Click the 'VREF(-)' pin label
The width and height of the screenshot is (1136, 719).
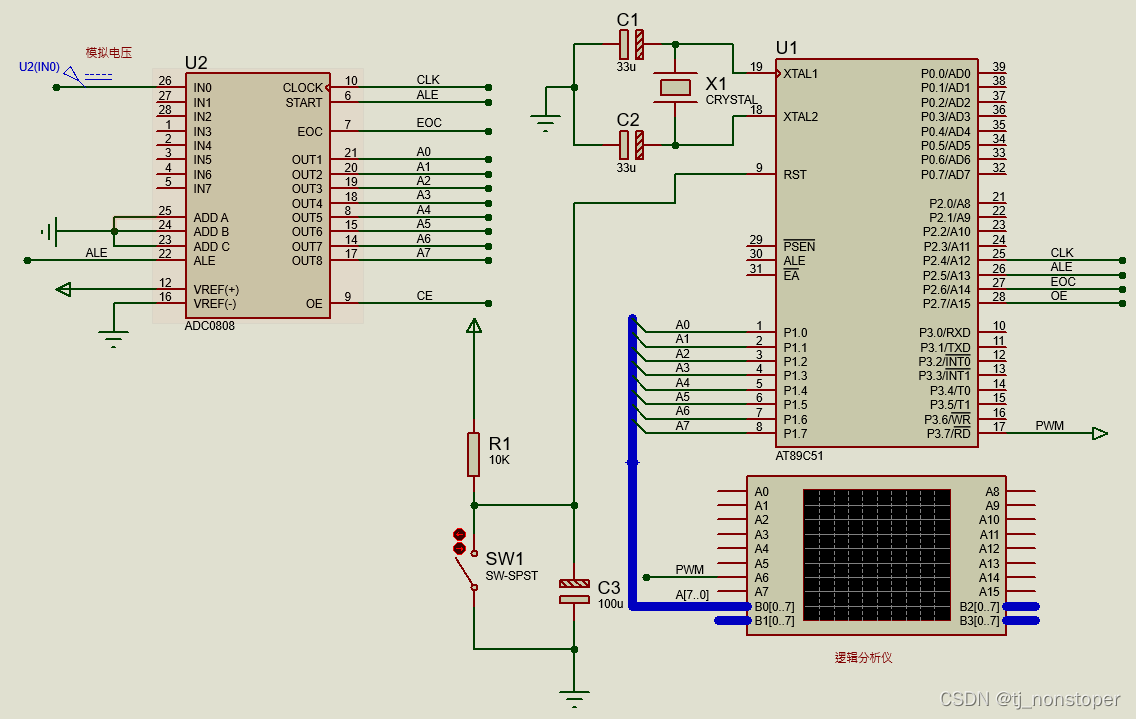(x=214, y=304)
